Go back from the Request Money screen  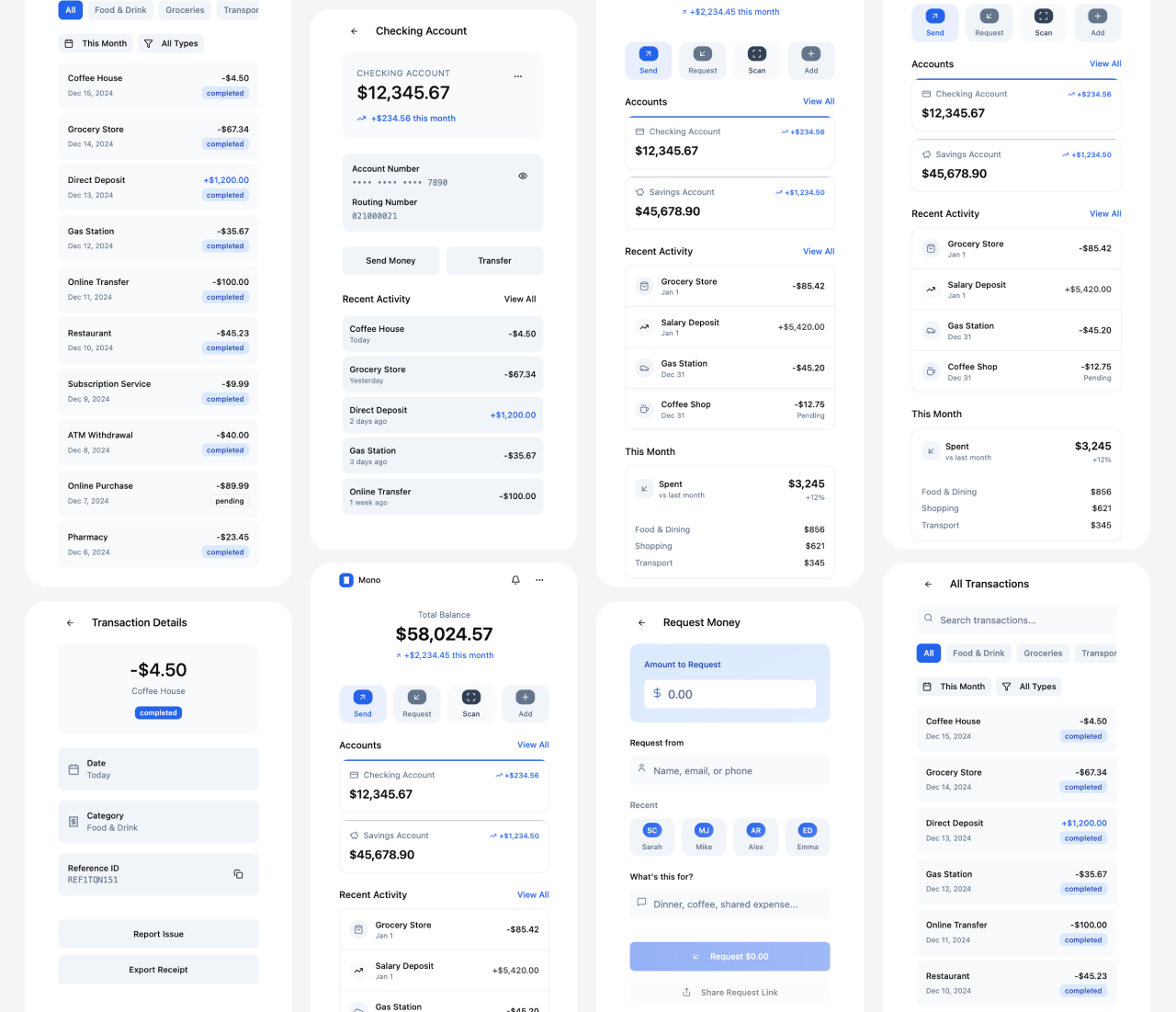641,623
